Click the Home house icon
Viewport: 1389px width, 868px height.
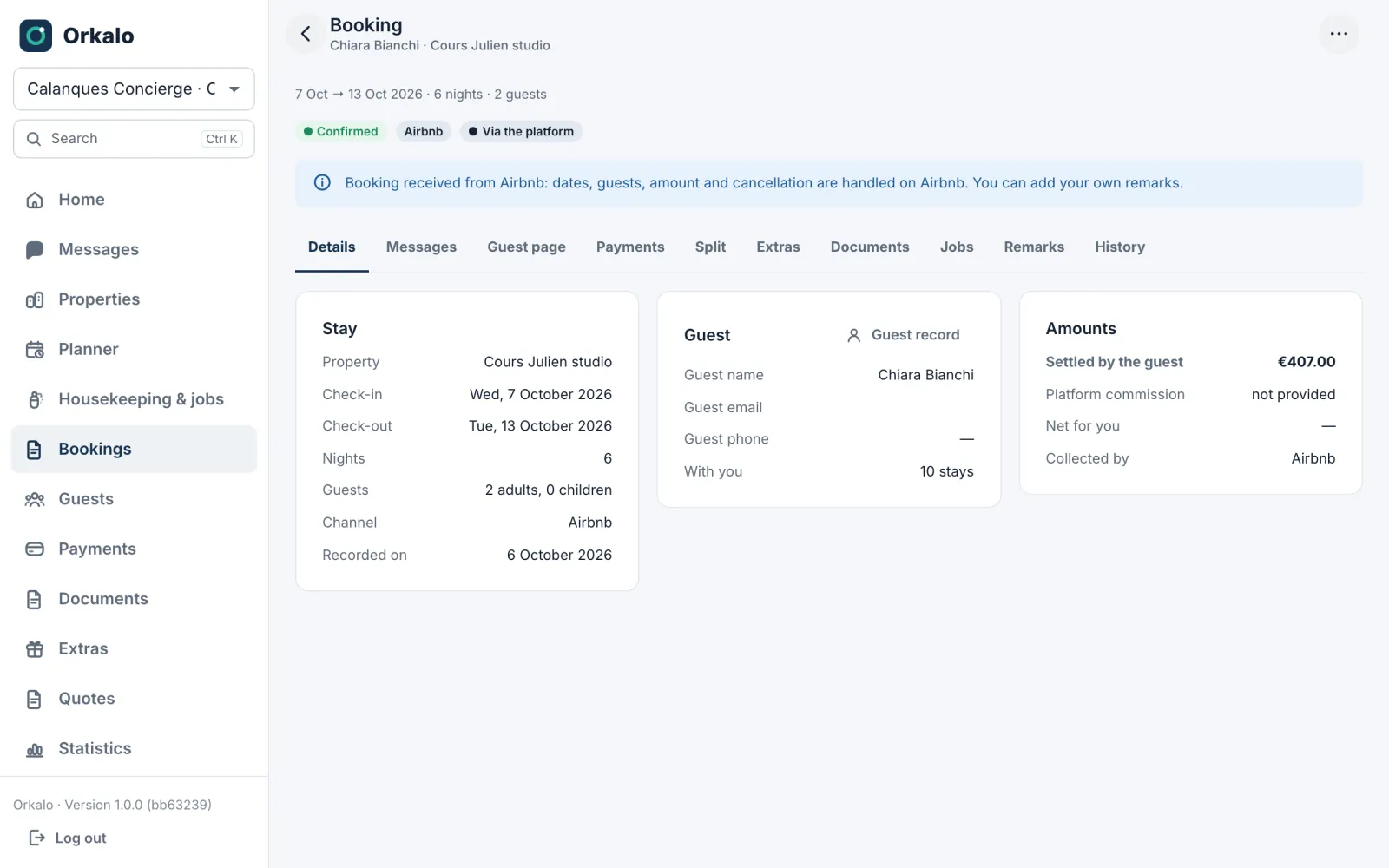coord(35,200)
